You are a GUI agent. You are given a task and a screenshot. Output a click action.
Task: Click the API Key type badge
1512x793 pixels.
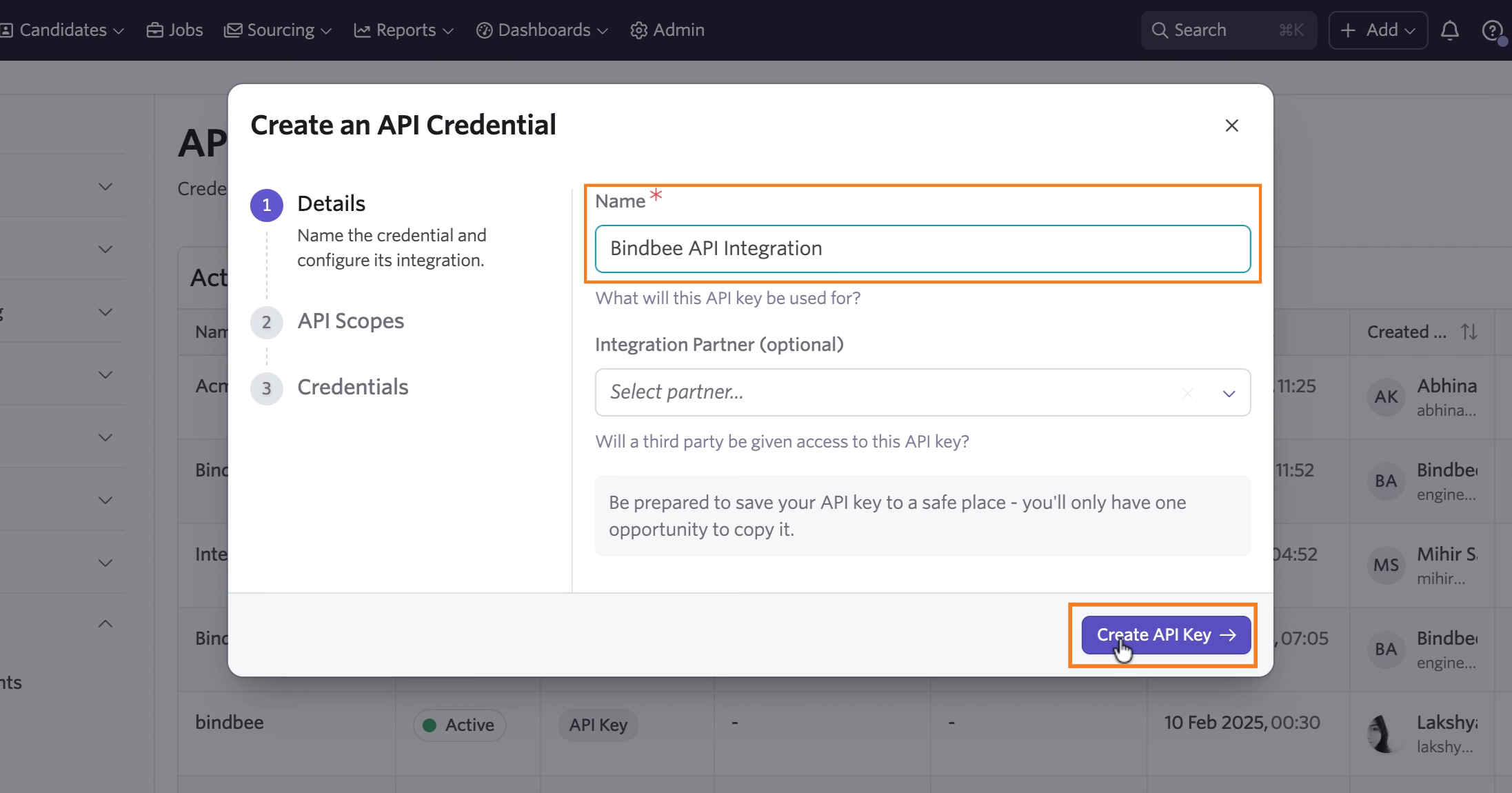[x=598, y=725]
